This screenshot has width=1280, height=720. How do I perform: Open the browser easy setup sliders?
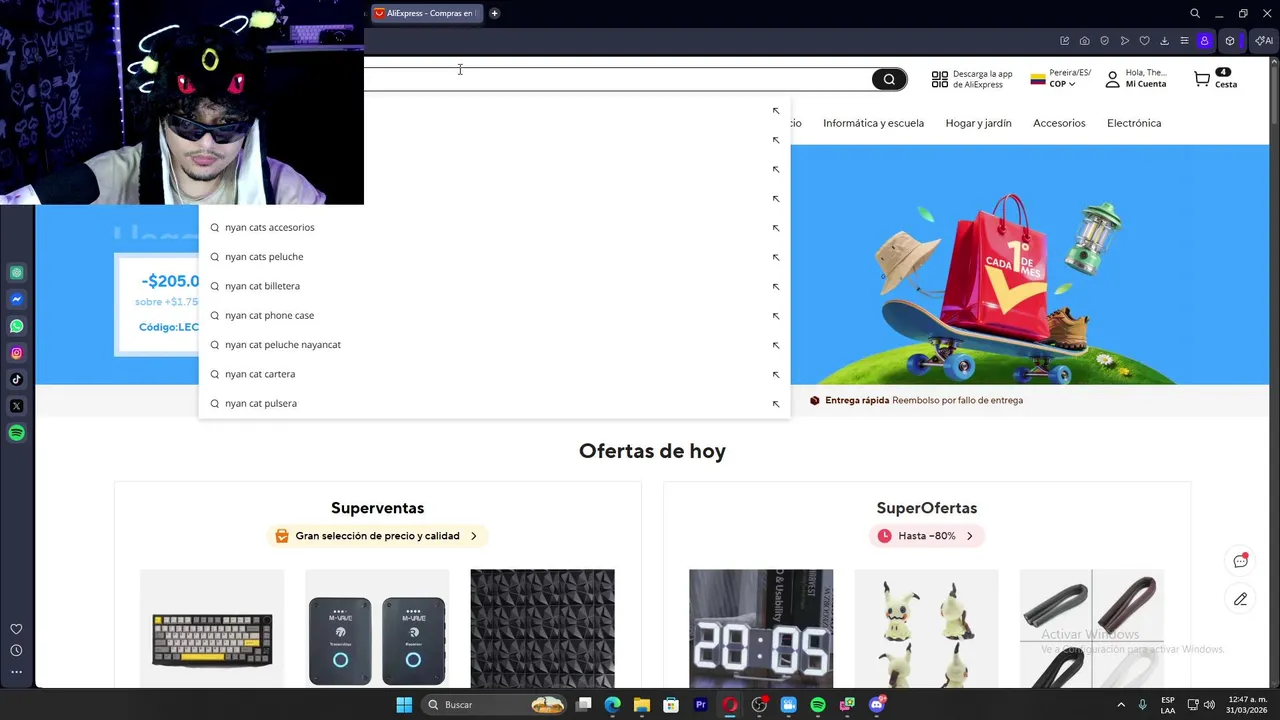[1184, 41]
